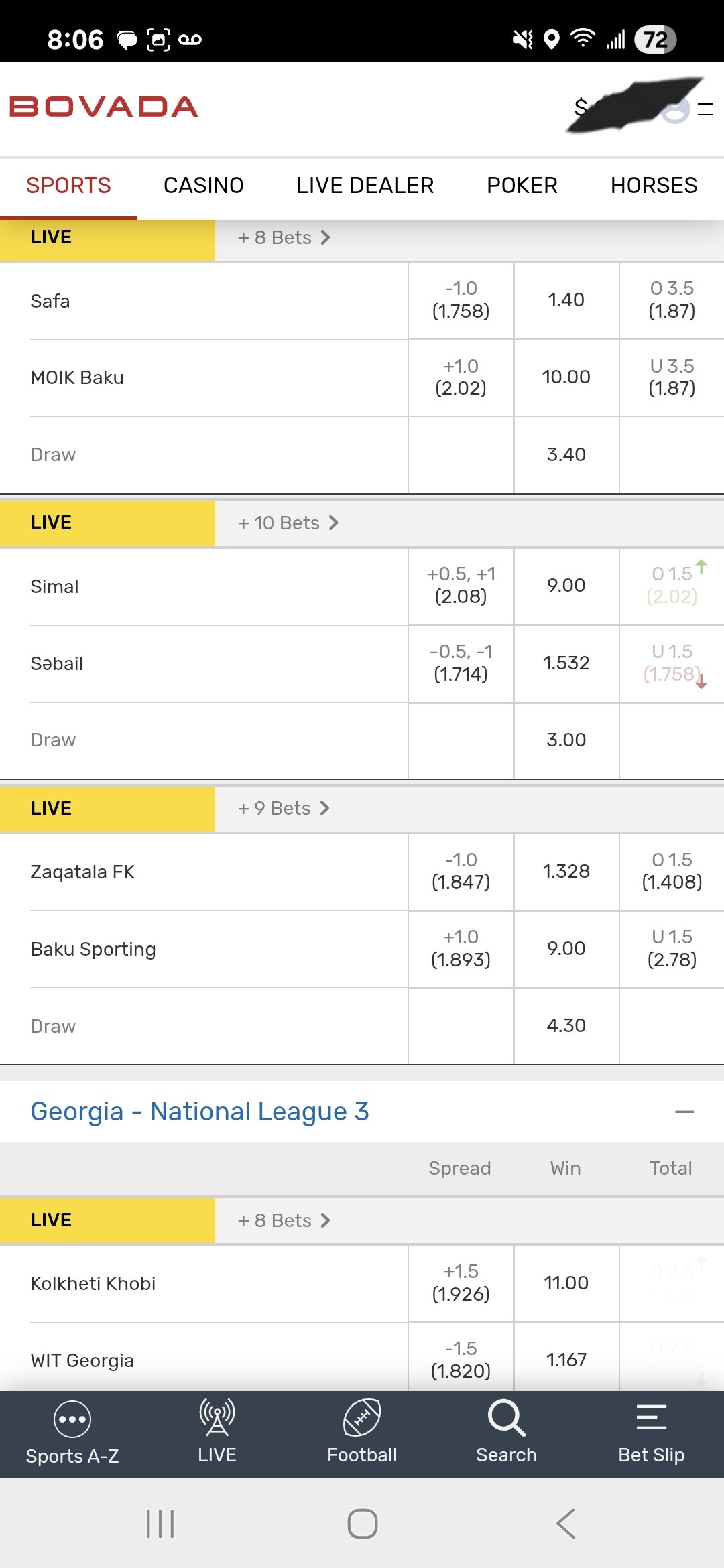Select Safa win odds 1.40
Screen dimensions: 724x1568
(x=566, y=300)
